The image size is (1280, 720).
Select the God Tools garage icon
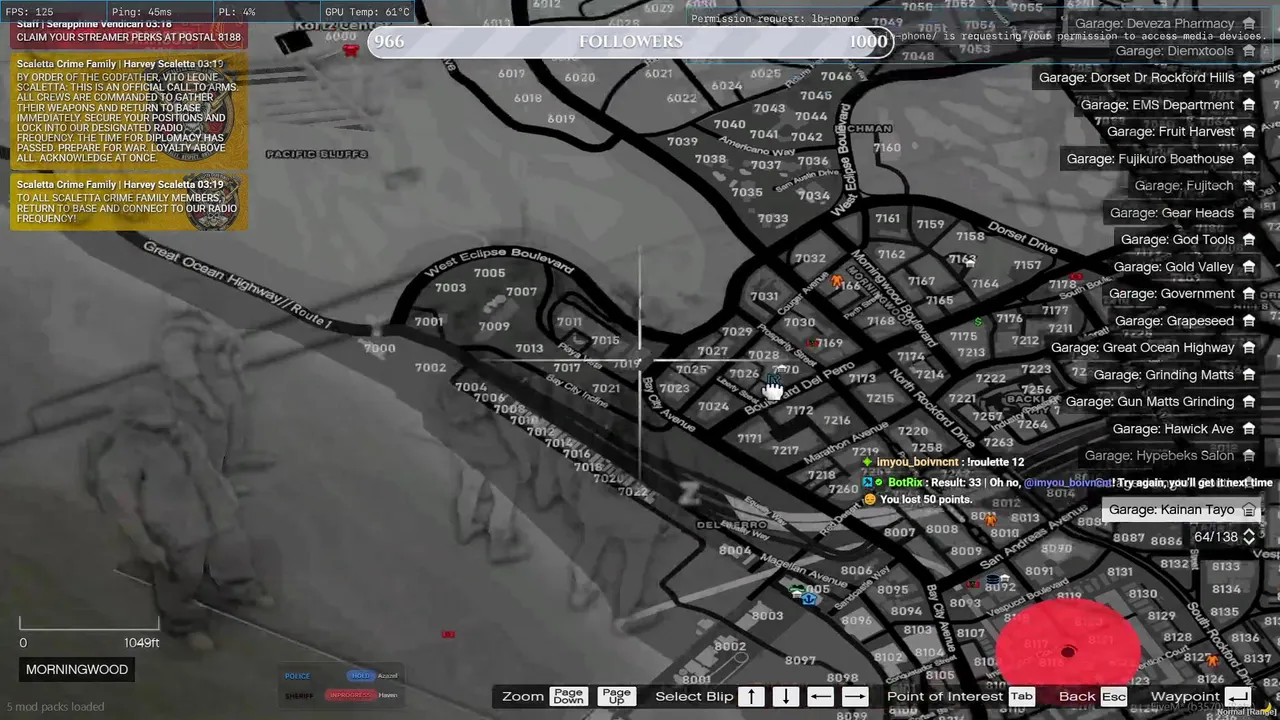click(1249, 239)
